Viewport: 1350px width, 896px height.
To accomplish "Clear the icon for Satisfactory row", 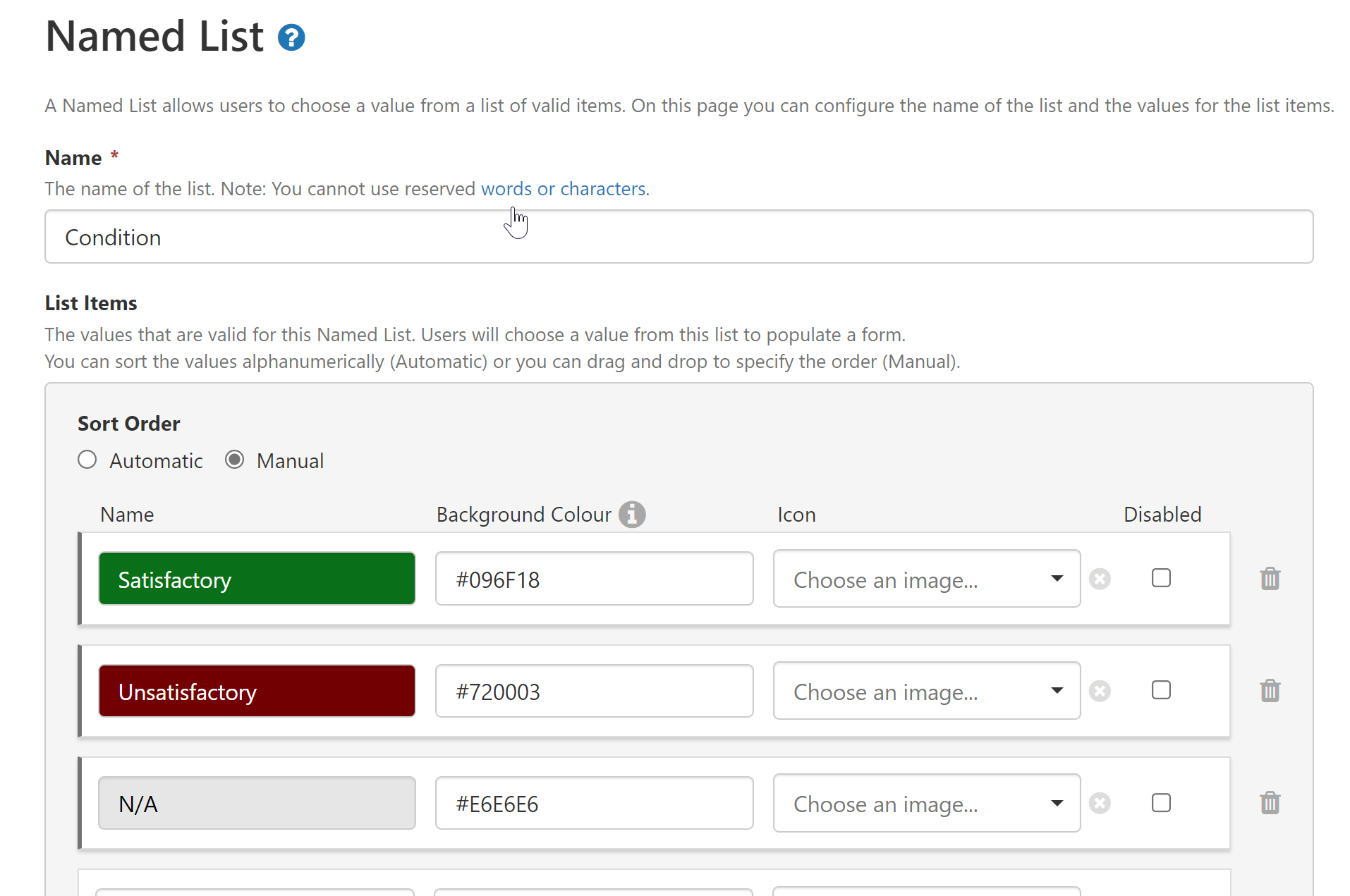I will coord(1100,579).
